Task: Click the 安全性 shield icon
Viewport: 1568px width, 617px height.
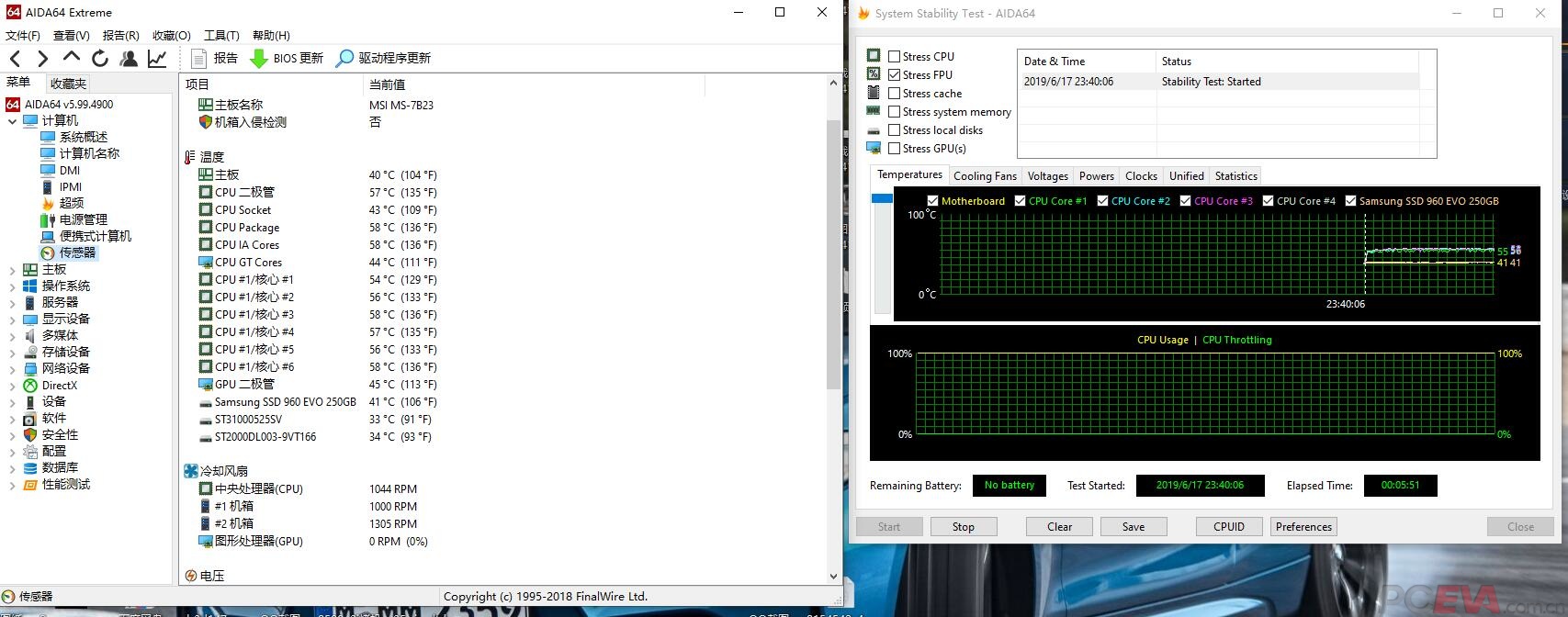Action: (30, 434)
